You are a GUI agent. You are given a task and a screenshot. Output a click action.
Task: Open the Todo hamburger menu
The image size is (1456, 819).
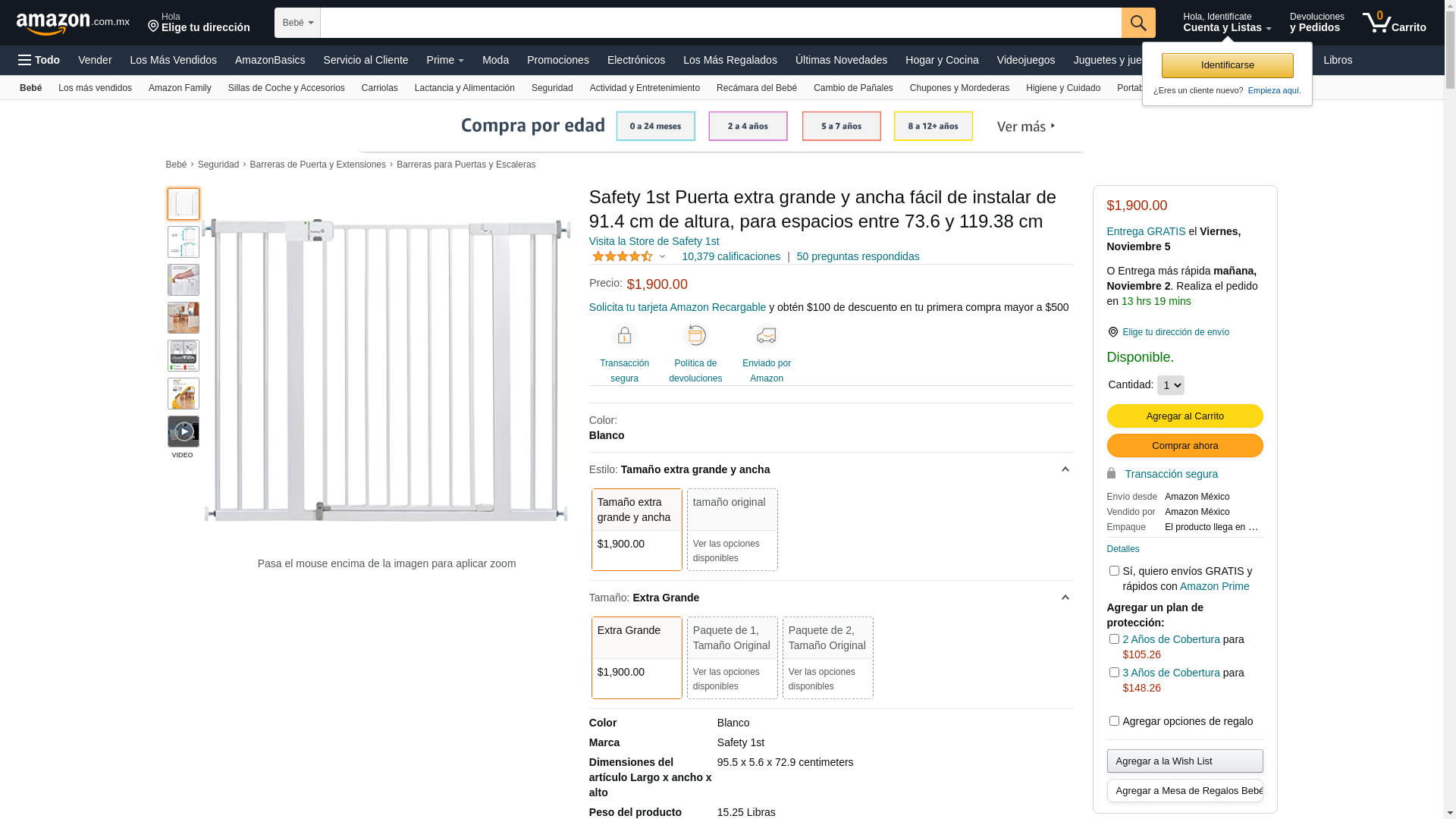point(39,60)
